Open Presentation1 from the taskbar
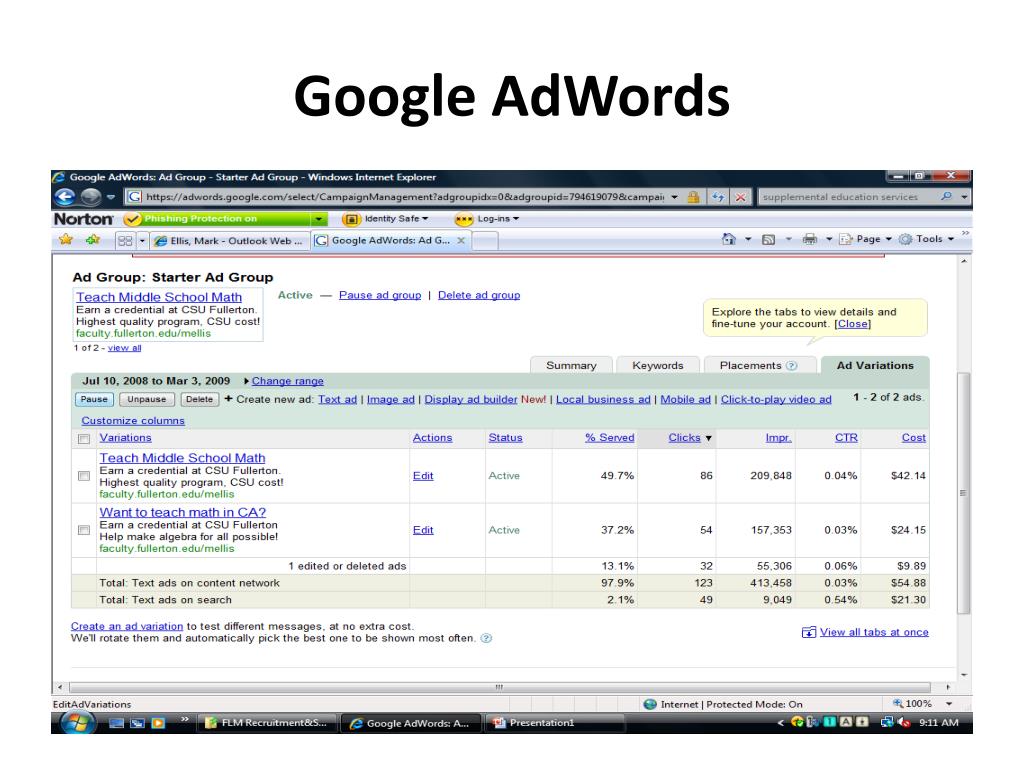Viewport: 1024px width, 768px height. click(x=554, y=723)
